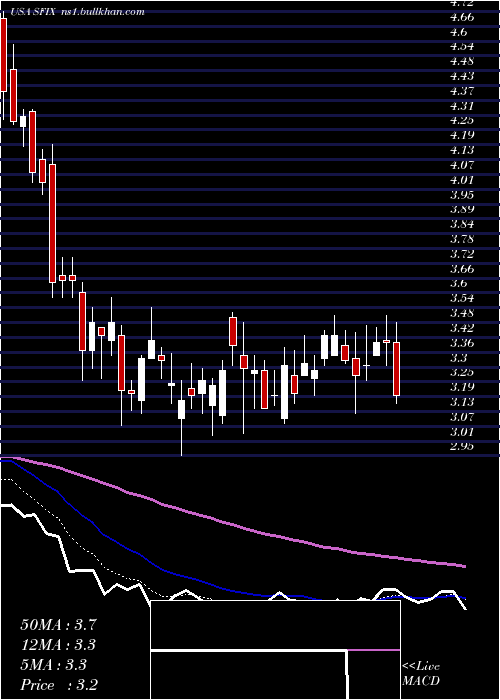Viewport: 500px width, 700px height.
Task: Select the 4.19 price axis label
Action: point(461,135)
